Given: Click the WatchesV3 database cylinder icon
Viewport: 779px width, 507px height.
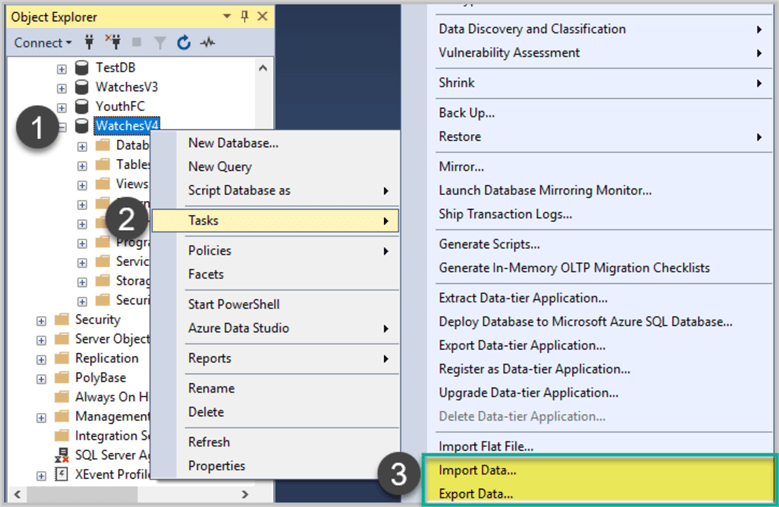Looking at the screenshot, I should (x=81, y=87).
